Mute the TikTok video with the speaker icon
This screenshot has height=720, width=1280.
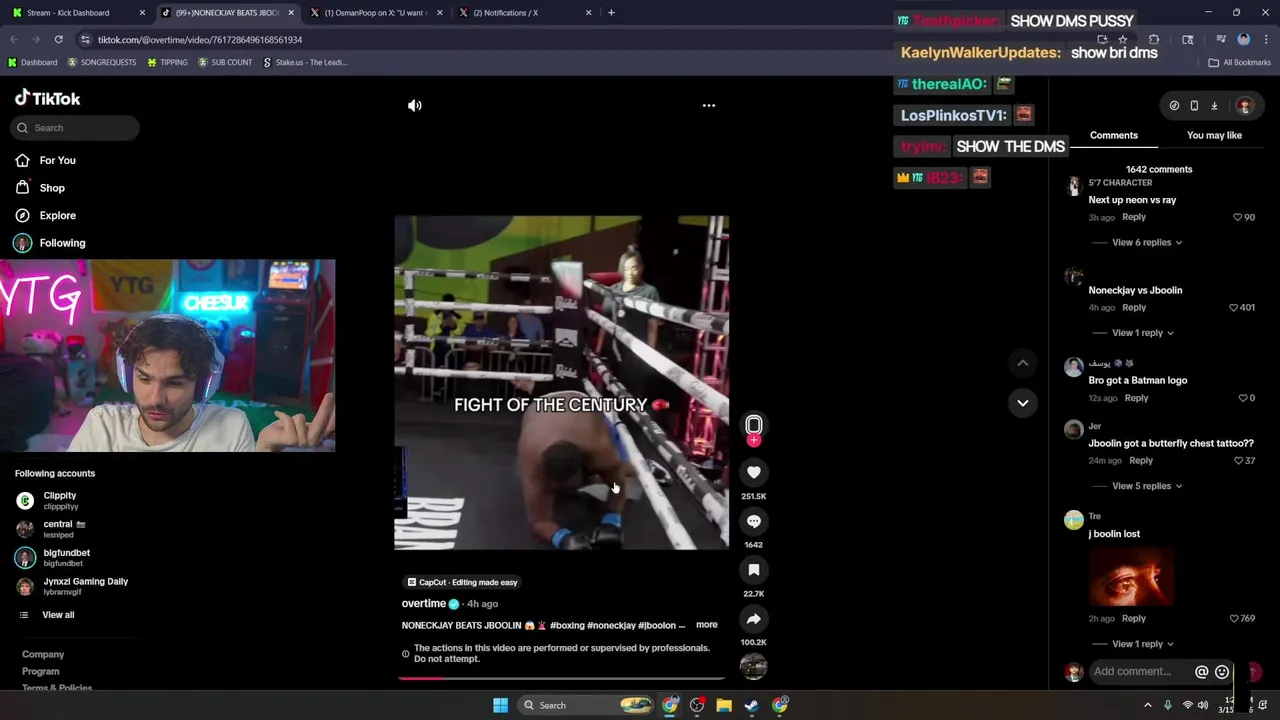415,105
